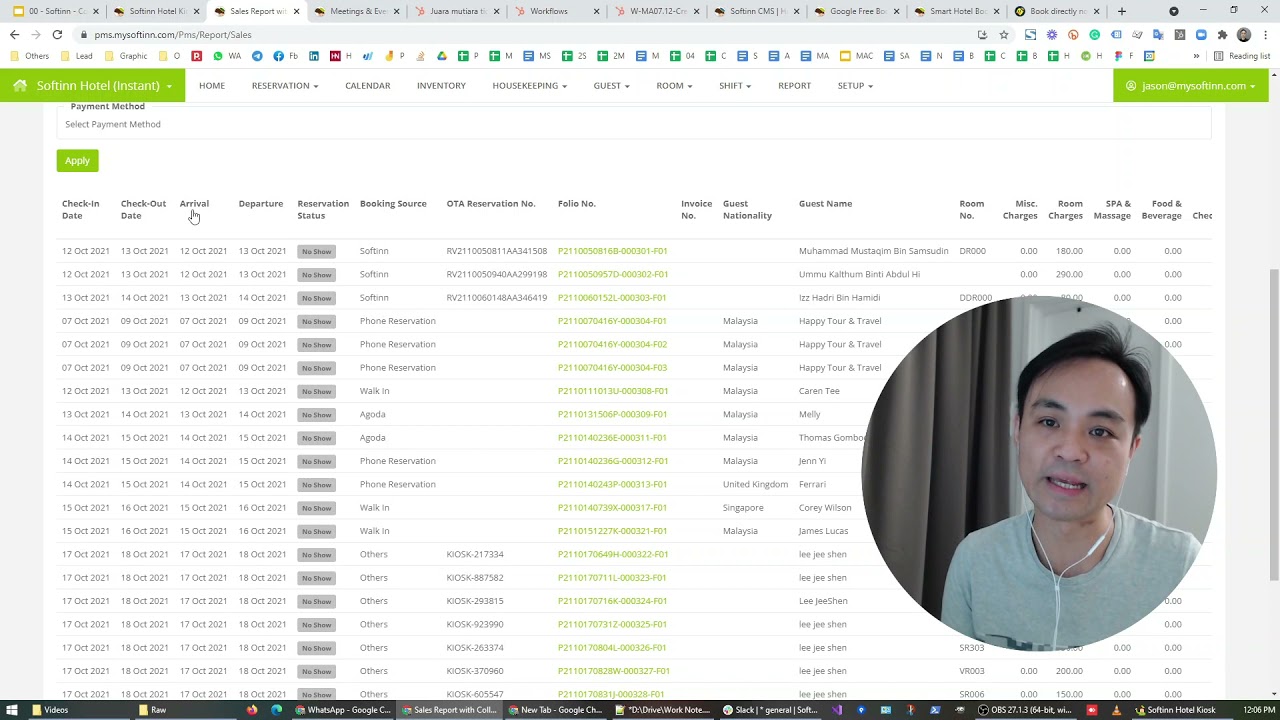Open a new browser tab with plus icon
Screen dimensions: 1280x720
click(x=1122, y=11)
